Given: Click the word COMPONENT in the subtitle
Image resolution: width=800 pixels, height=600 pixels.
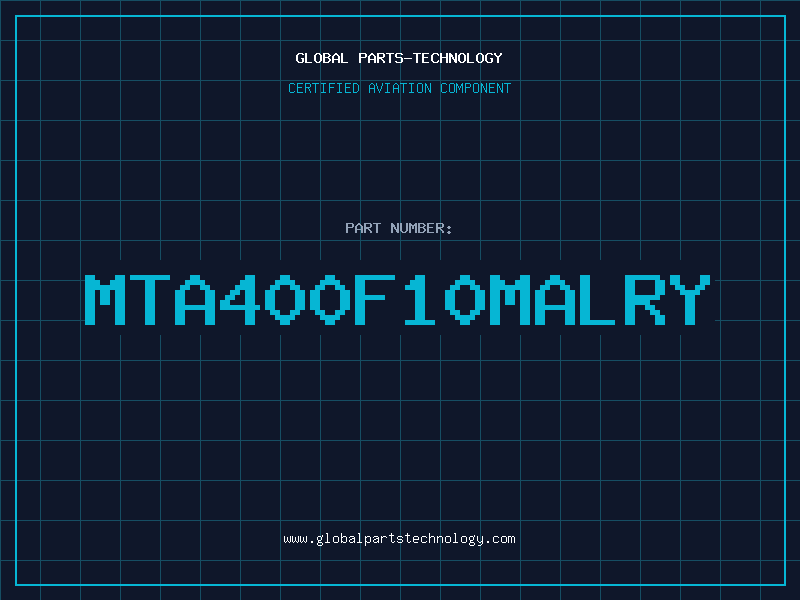Looking at the screenshot, I should pyautogui.click(x=476, y=88).
